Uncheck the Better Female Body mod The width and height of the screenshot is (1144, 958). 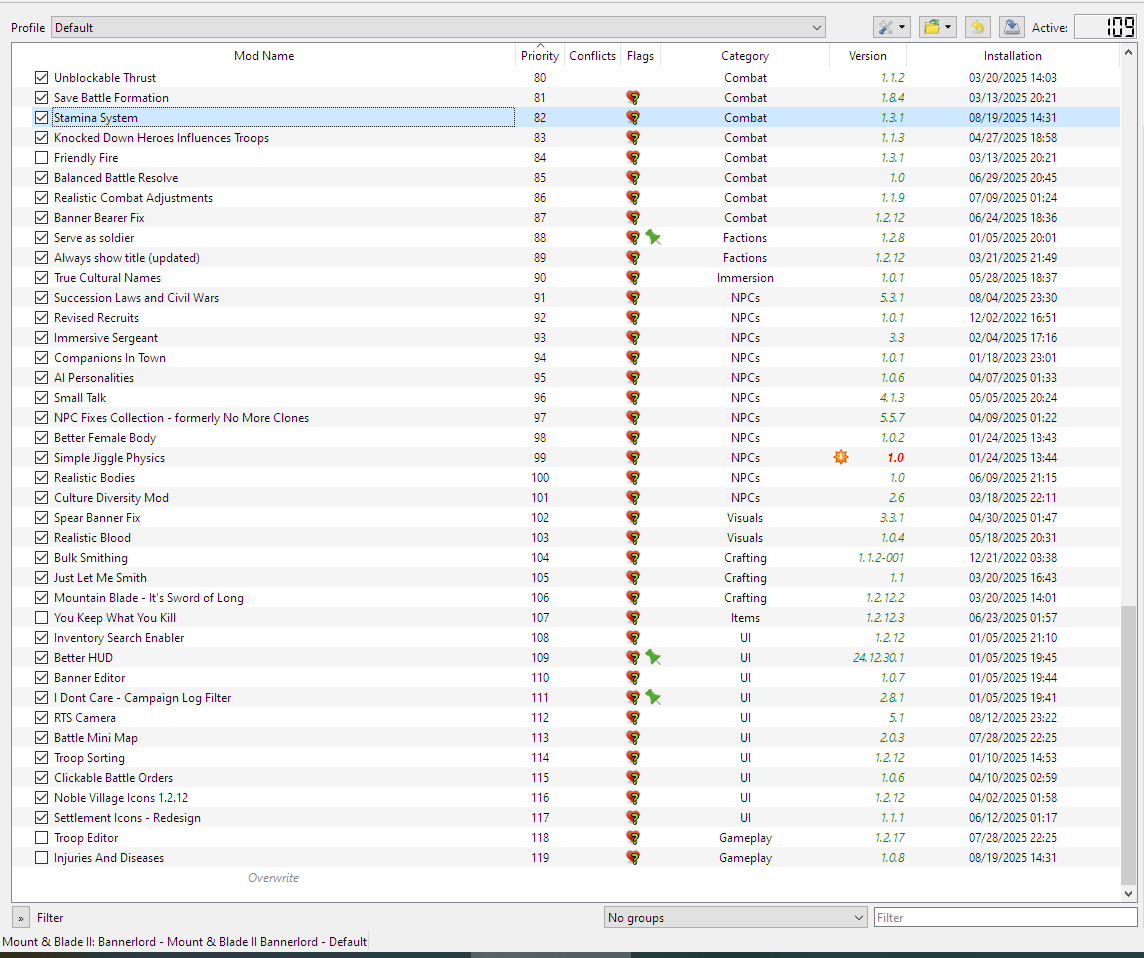(42, 438)
